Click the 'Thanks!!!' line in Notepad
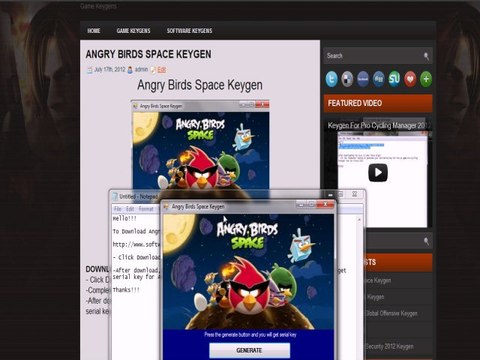The height and width of the screenshot is (360, 480). [x=126, y=290]
